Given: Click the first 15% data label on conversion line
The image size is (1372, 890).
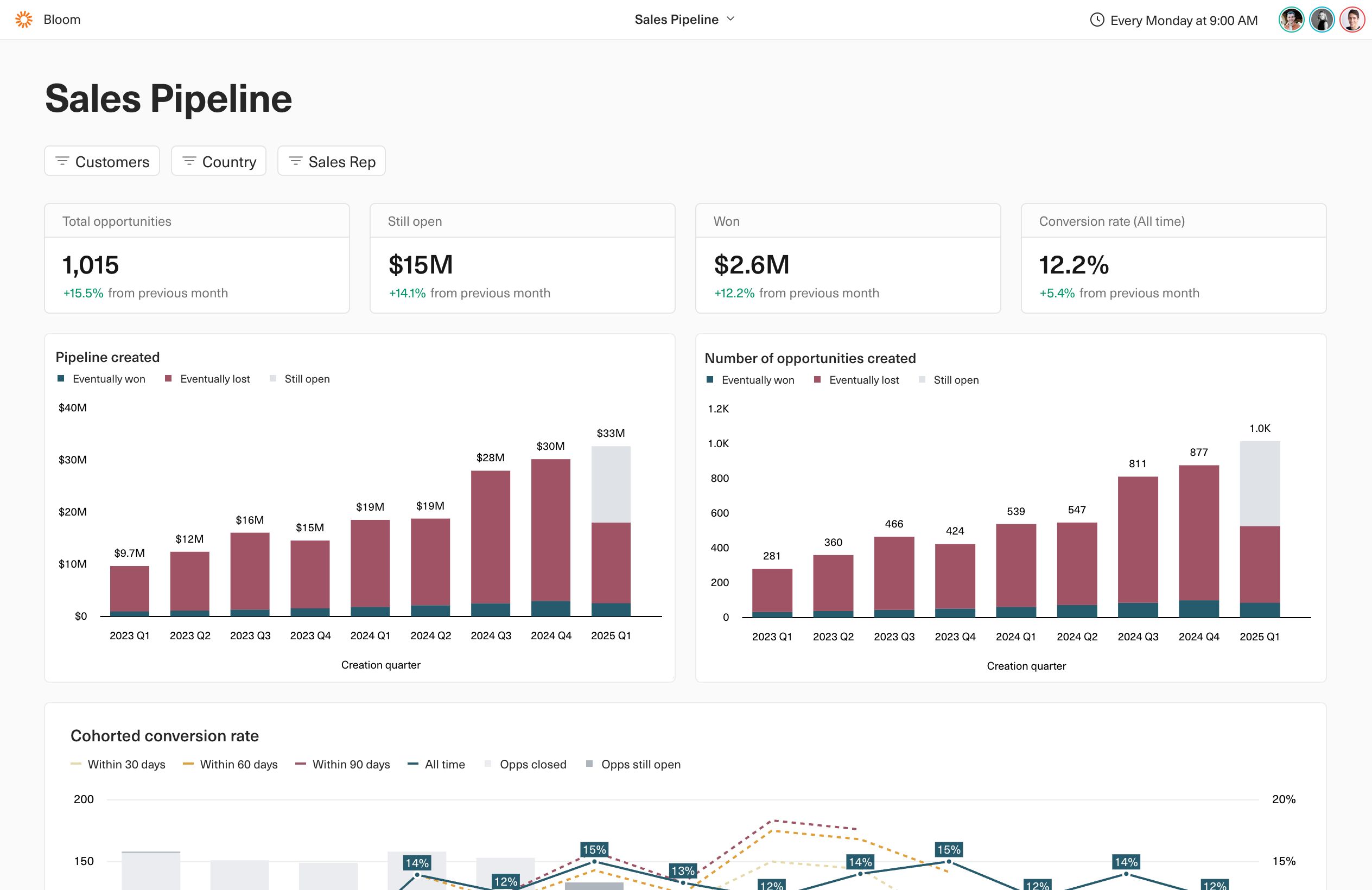Looking at the screenshot, I should click(x=594, y=850).
